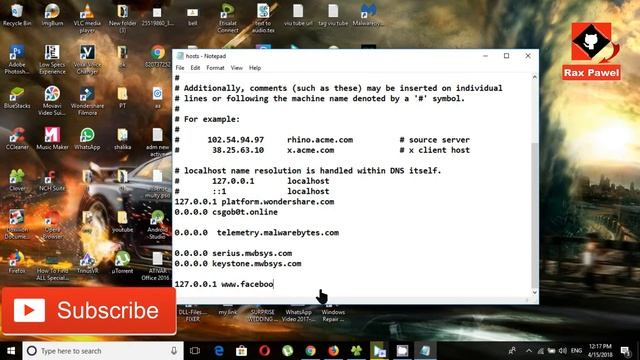Image resolution: width=640 pixels, height=360 pixels.
Task: Select the Etisalat Connect desktop icon
Action: pos(228,18)
